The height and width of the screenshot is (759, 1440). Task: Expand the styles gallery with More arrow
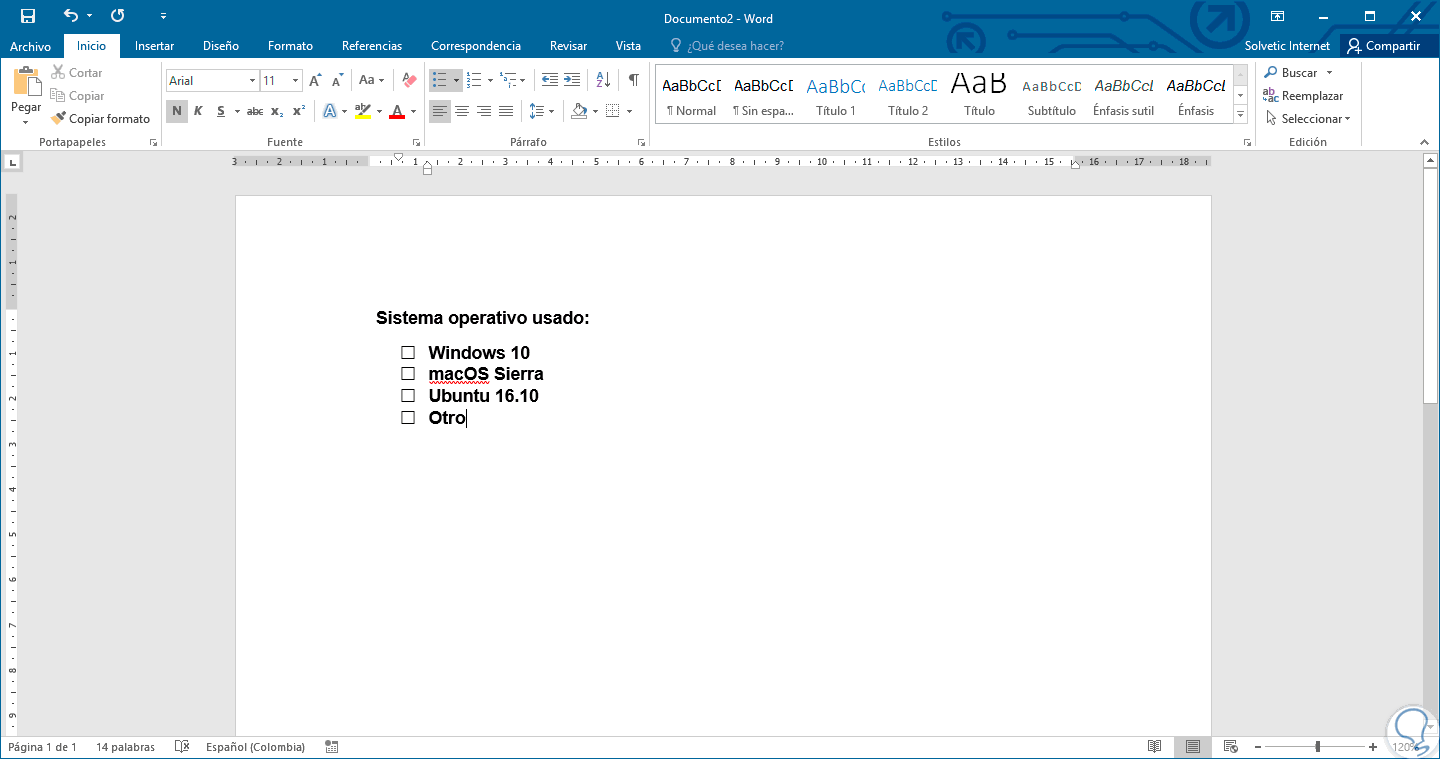coord(1241,116)
